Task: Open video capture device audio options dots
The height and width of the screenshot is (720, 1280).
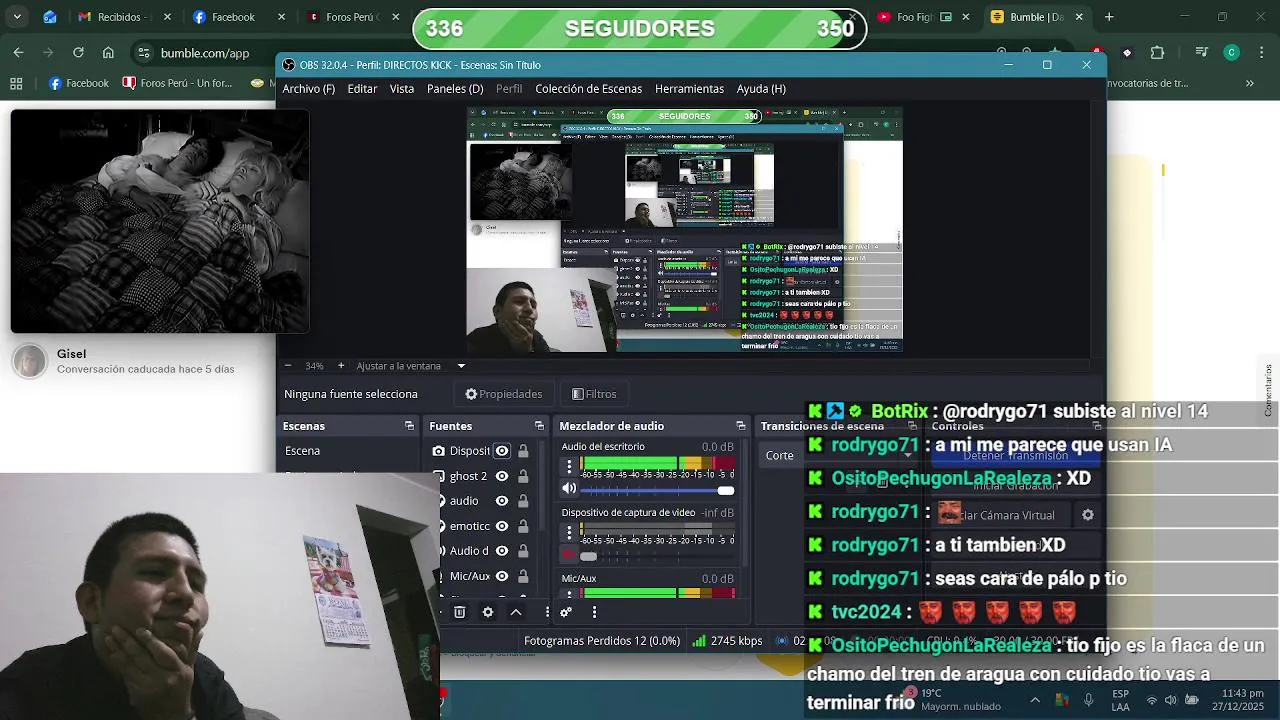Action: click(x=569, y=532)
